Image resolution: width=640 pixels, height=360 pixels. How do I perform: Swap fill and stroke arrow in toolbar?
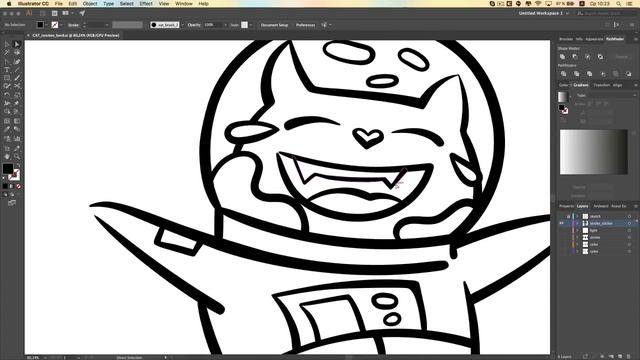click(18, 166)
